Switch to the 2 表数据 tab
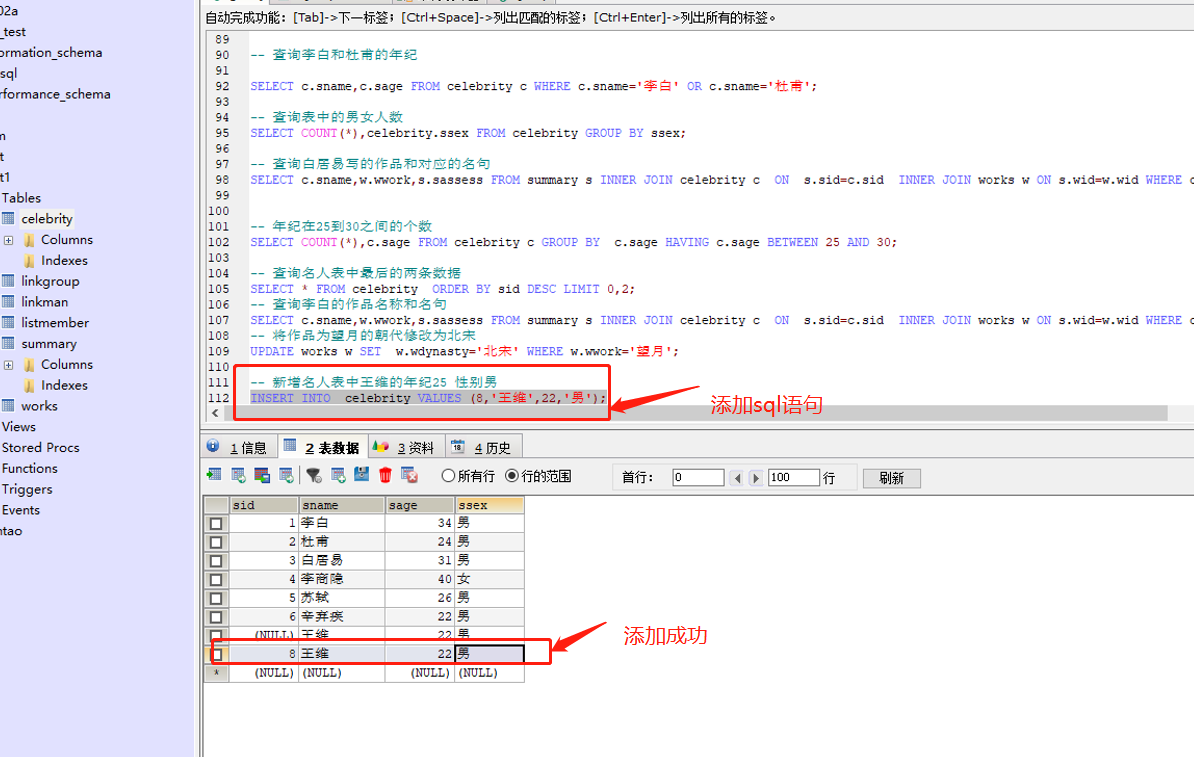The height and width of the screenshot is (757, 1194). (x=323, y=447)
